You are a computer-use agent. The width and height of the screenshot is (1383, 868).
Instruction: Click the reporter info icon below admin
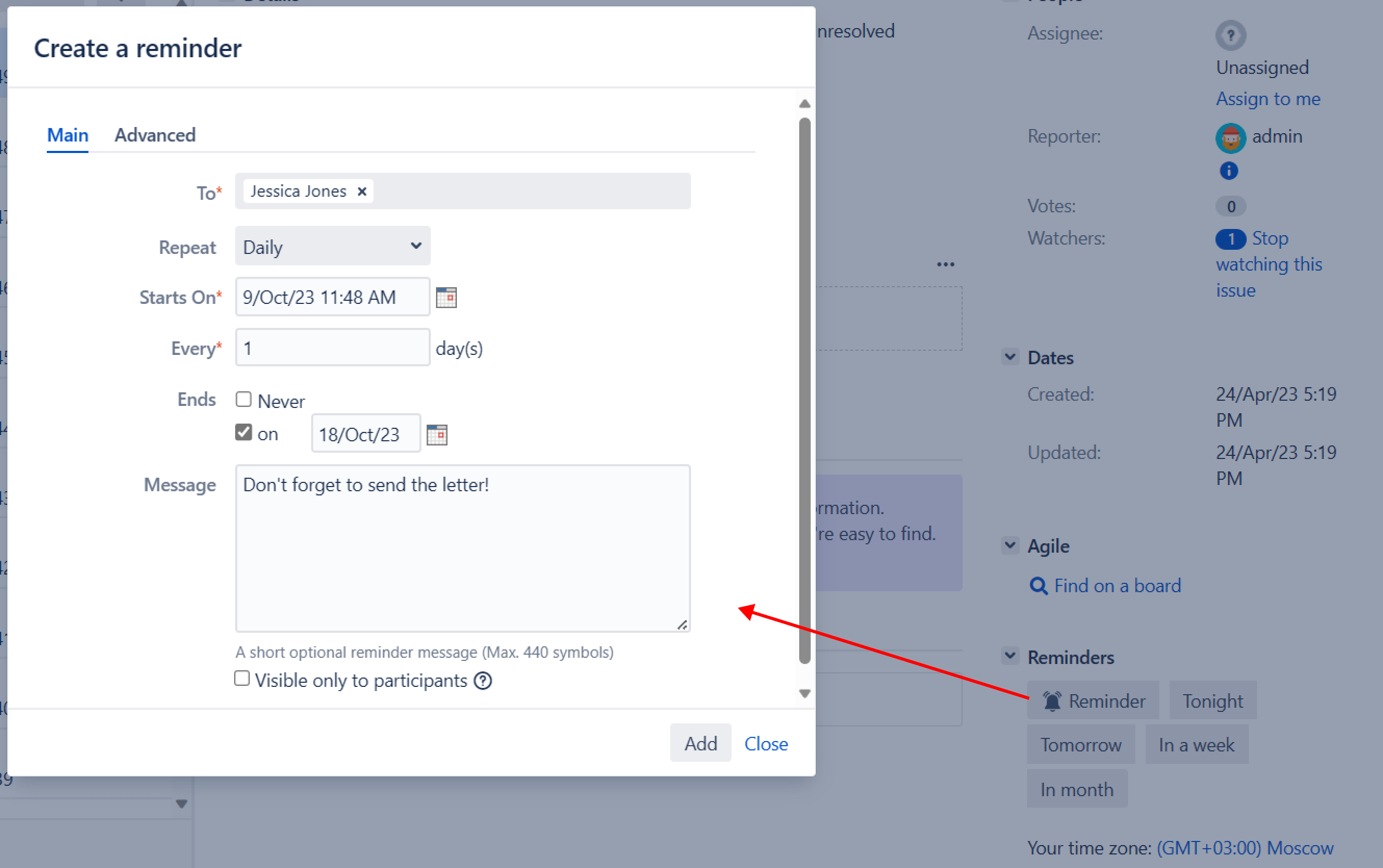click(1228, 171)
